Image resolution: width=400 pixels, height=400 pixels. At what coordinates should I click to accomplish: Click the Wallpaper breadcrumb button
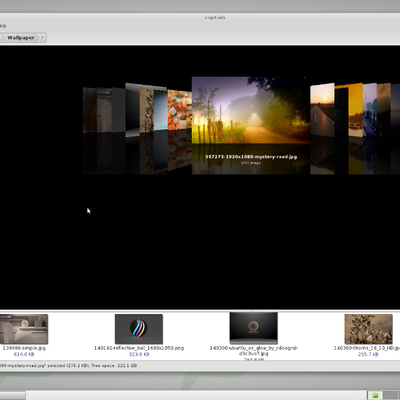pyautogui.click(x=21, y=38)
